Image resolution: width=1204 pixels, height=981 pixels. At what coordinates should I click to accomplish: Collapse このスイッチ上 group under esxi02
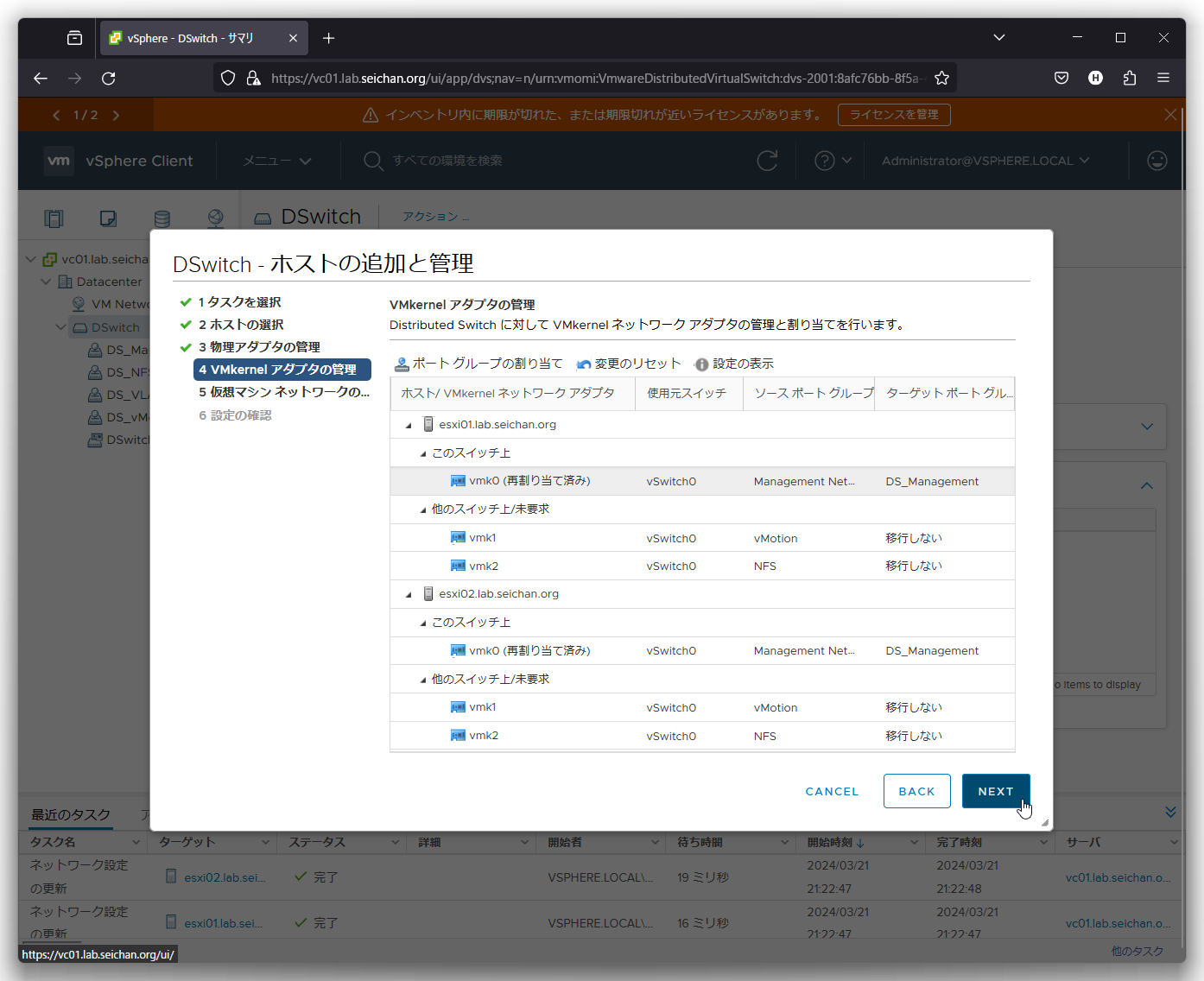click(423, 623)
